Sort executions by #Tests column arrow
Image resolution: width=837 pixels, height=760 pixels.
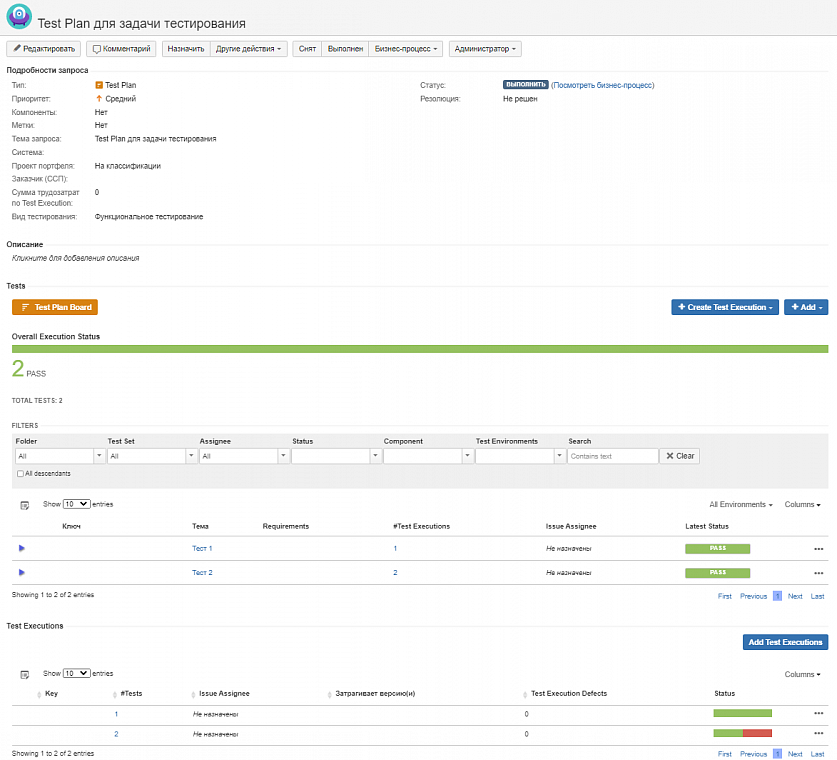[x=115, y=694]
